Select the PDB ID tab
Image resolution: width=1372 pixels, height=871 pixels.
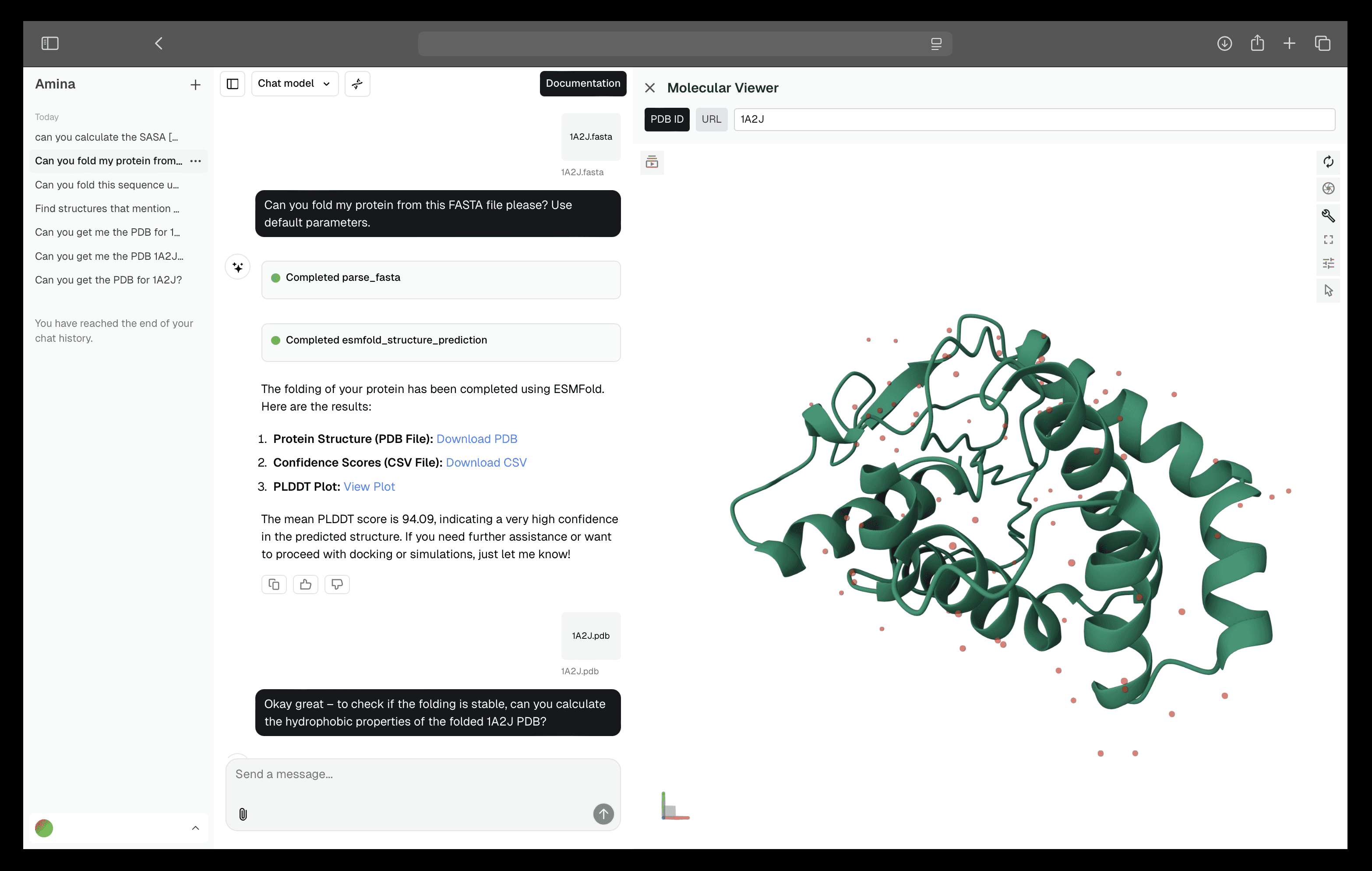tap(667, 119)
